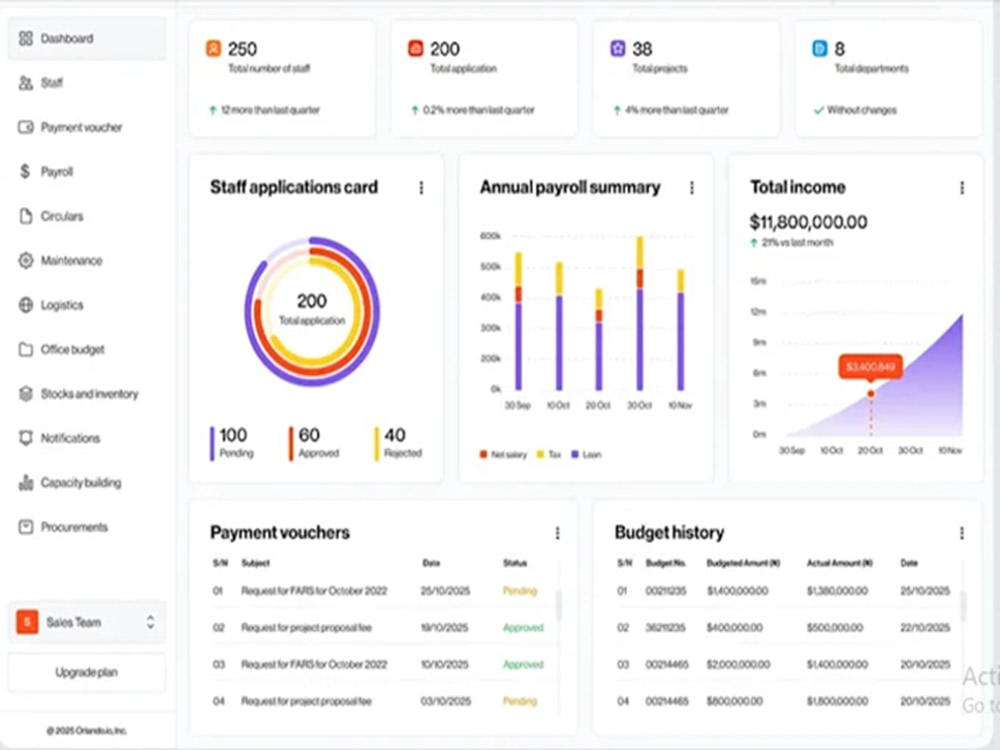Select Maintenance in the sidebar
Viewport: 1000px width, 750px height.
tap(87, 260)
